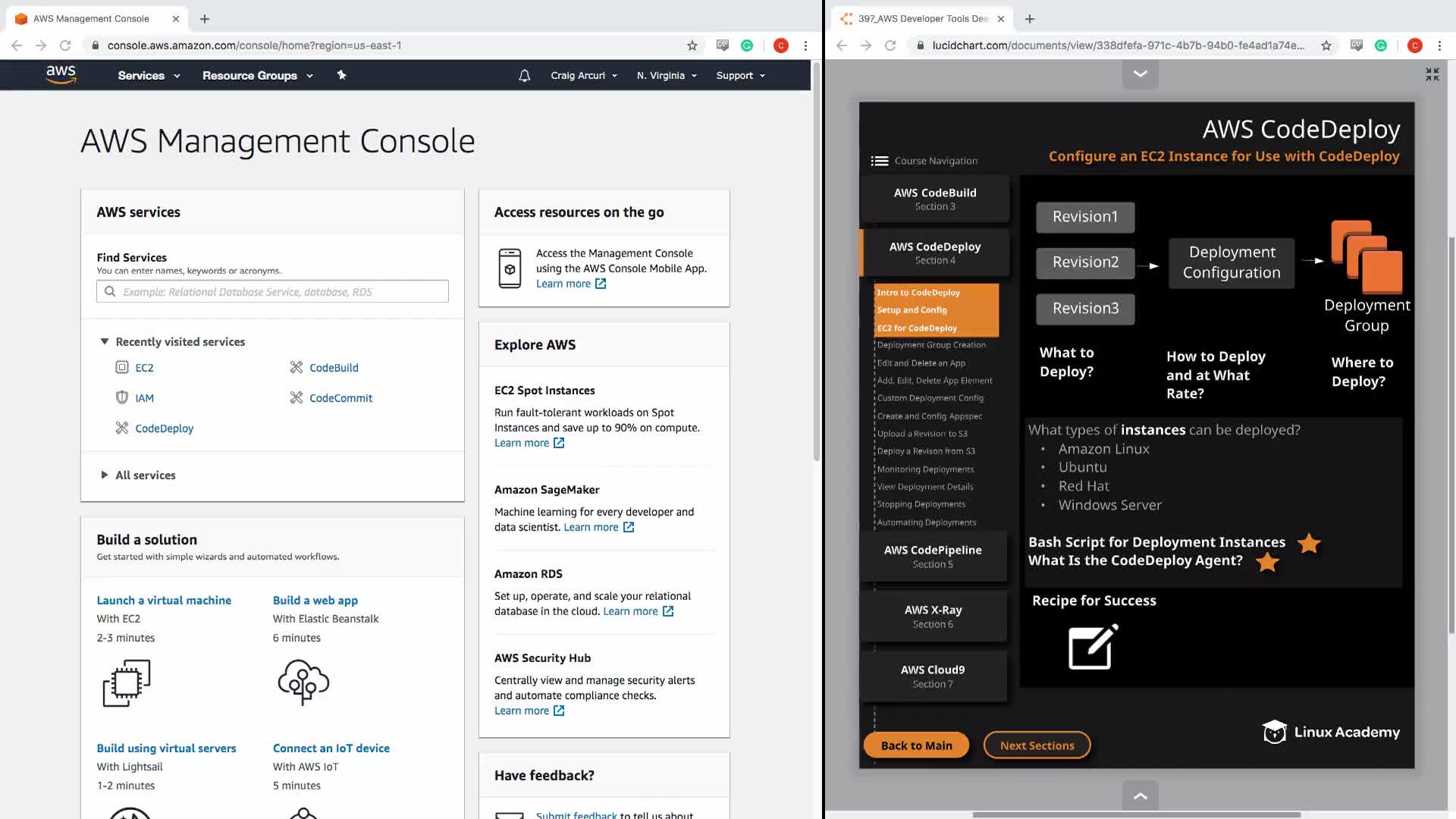Image resolution: width=1456 pixels, height=819 pixels.
Task: Click the Back to Main button
Action: [916, 745]
